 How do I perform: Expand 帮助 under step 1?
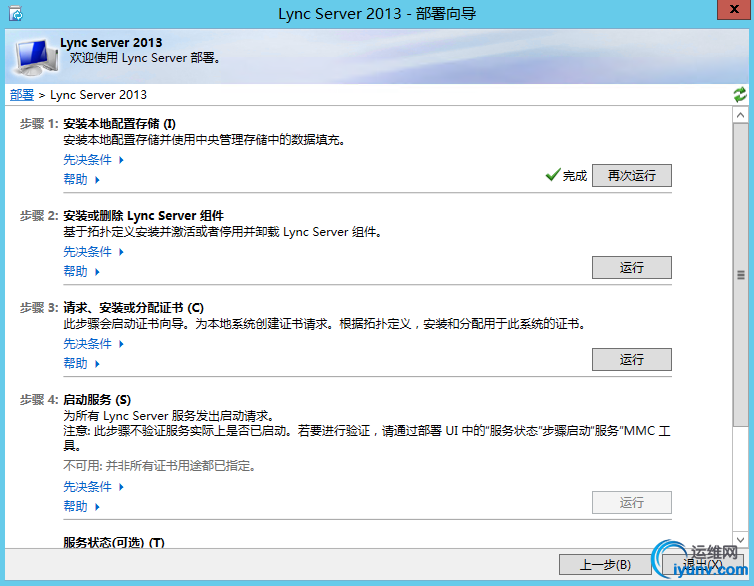click(81, 179)
